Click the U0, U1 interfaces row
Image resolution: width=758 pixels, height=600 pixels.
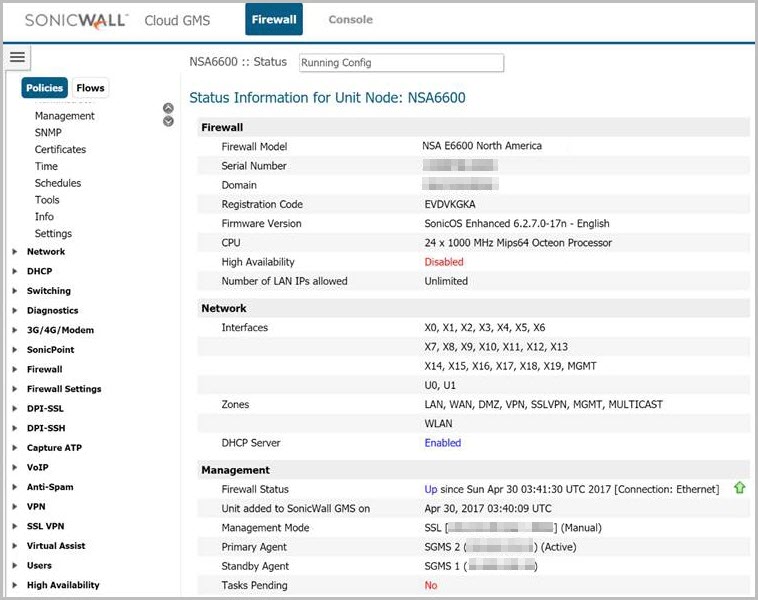[440, 385]
